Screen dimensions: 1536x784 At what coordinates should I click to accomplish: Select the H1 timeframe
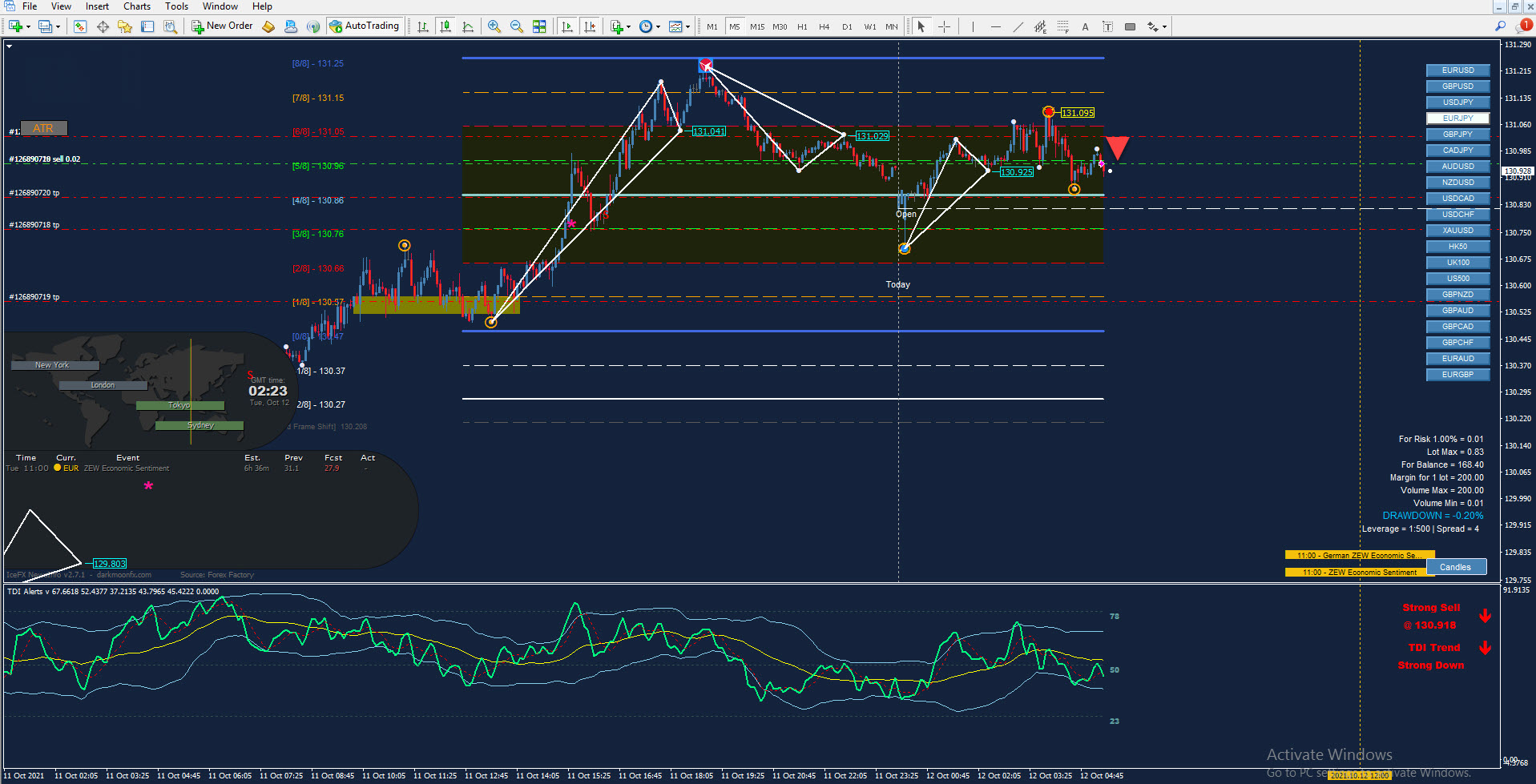pyautogui.click(x=802, y=26)
